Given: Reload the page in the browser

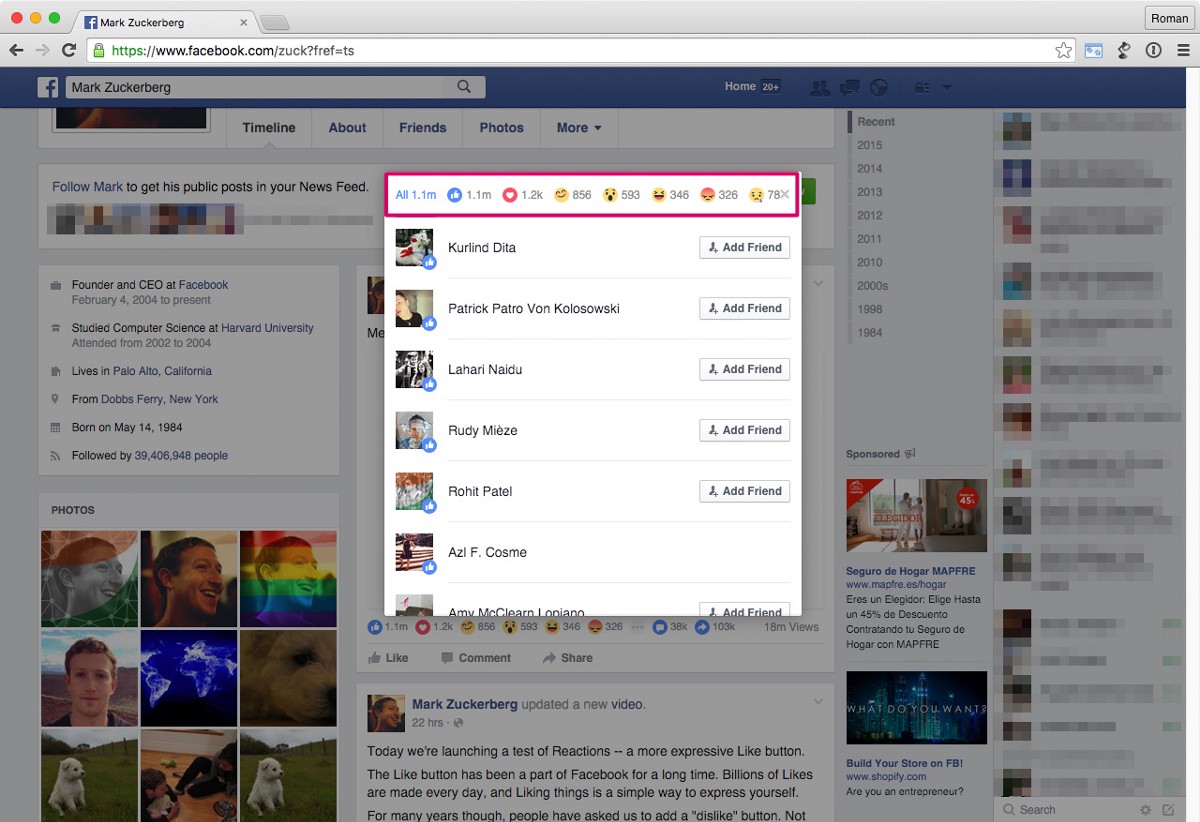Looking at the screenshot, I should (69, 50).
